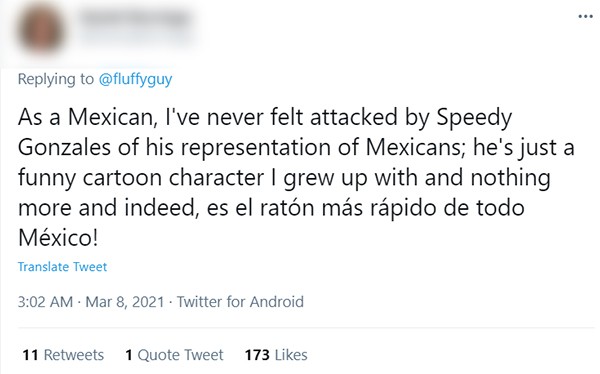The image size is (600, 374).
Task: Click the word representation in the tweet
Action: 256,148
